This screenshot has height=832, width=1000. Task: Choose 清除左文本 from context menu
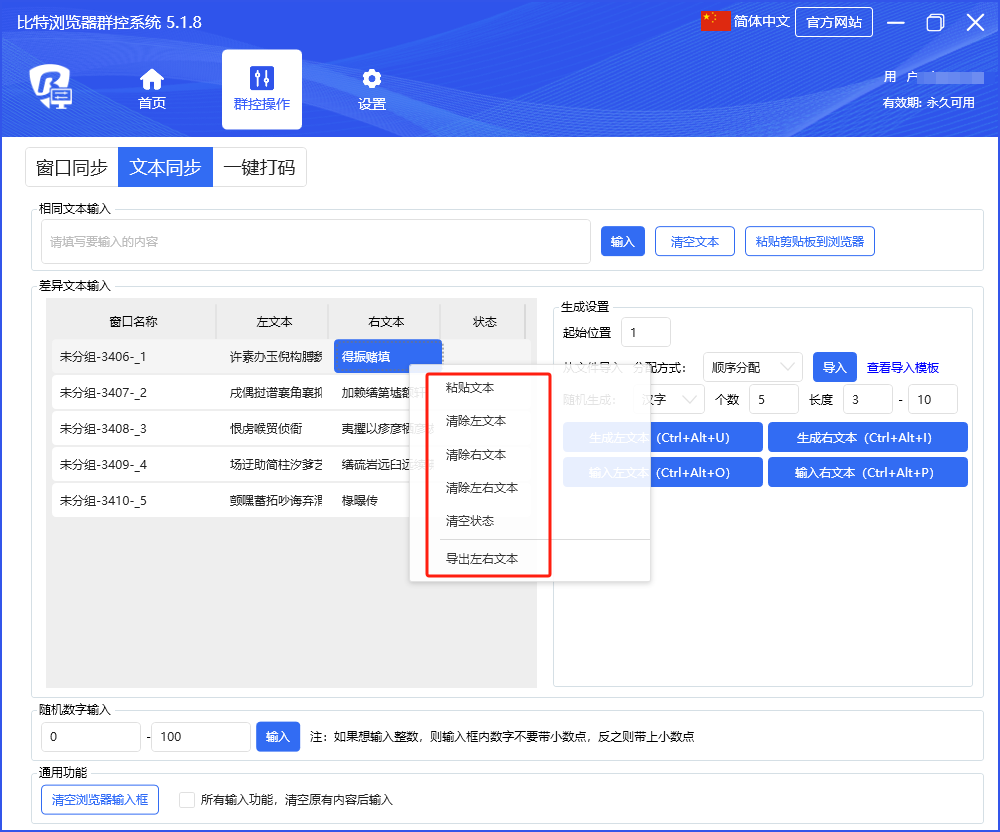[476, 421]
